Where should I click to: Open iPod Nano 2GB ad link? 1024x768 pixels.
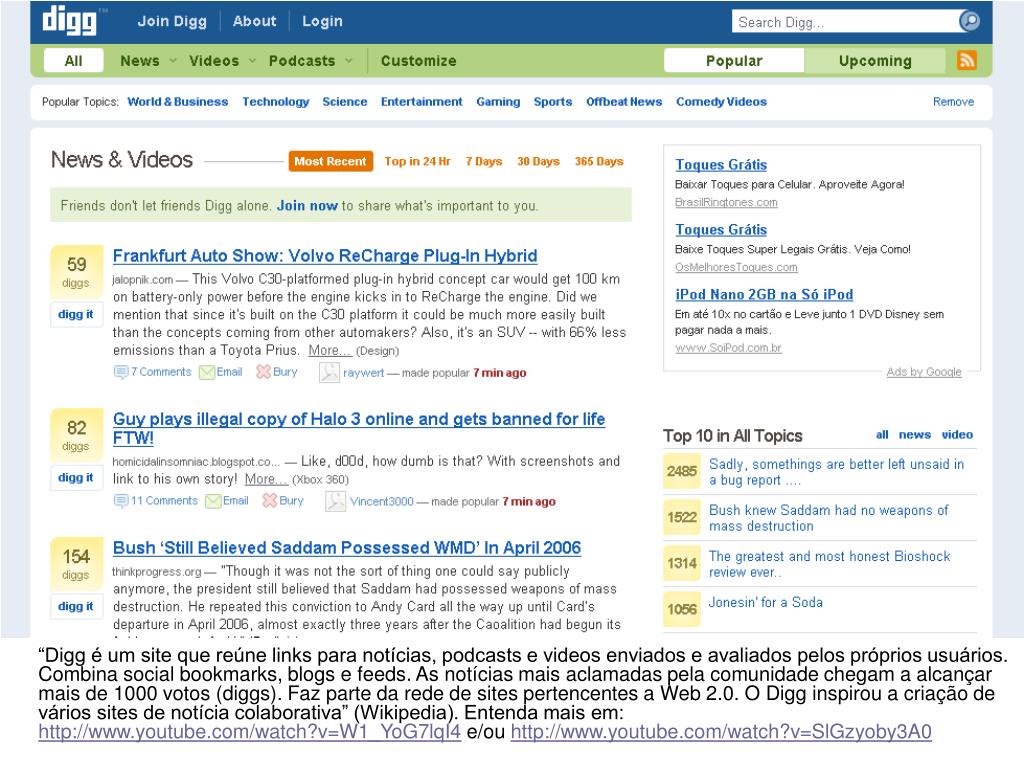tap(764, 295)
